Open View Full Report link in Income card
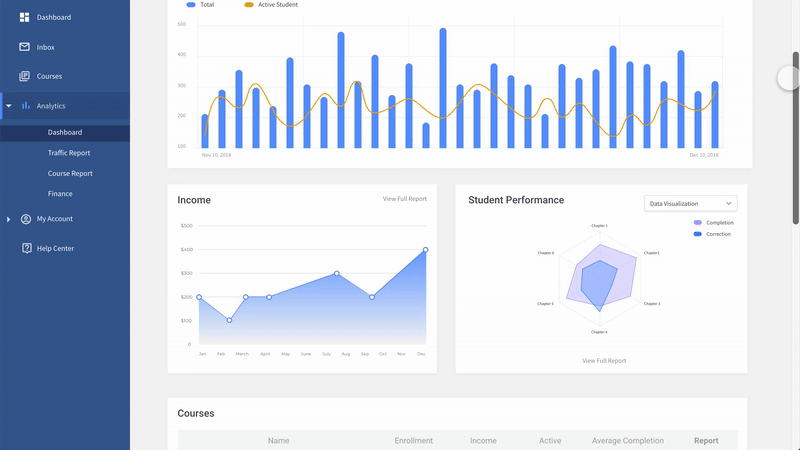The width and height of the screenshot is (800, 450). point(405,199)
